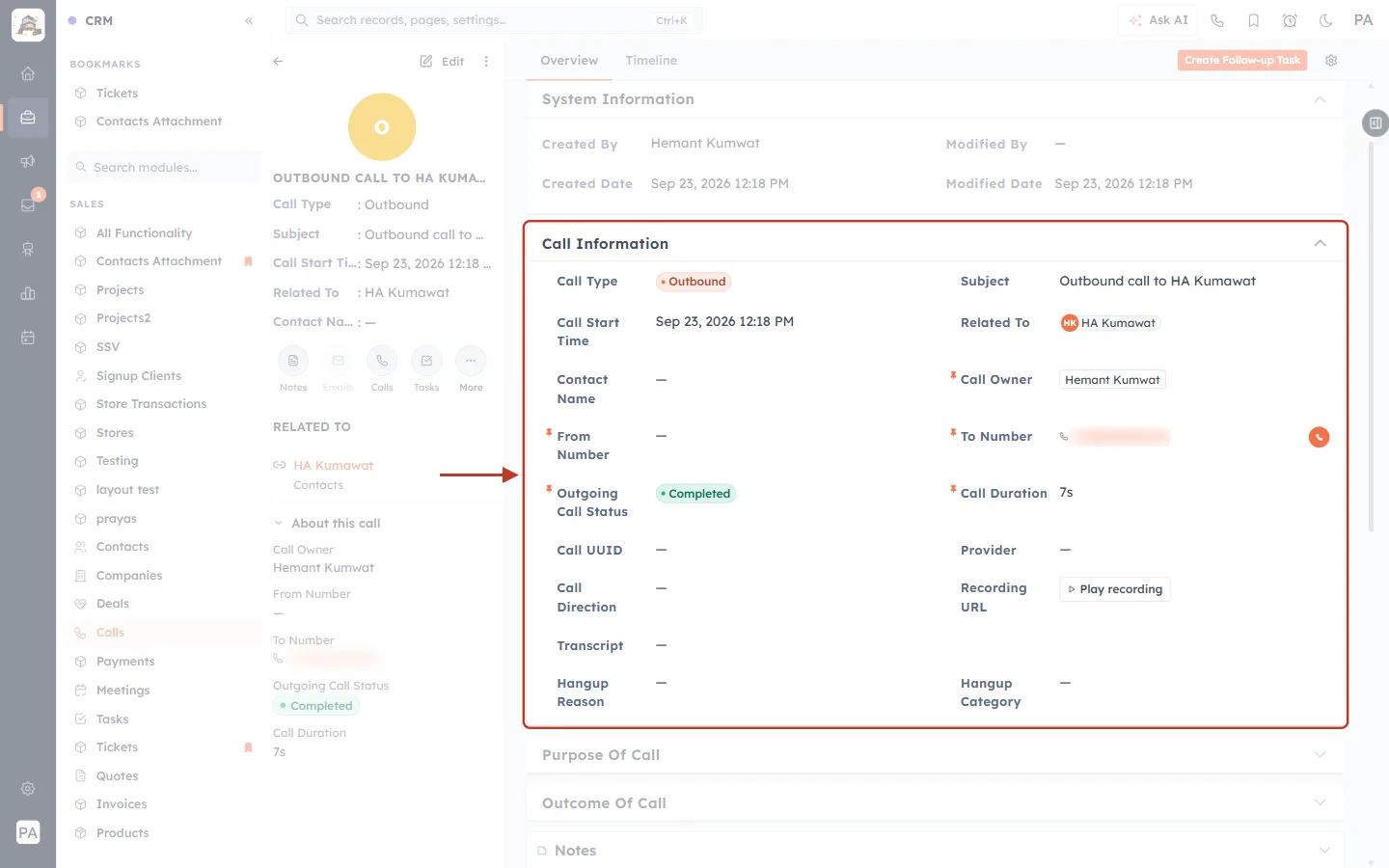Screen dimensions: 1389x868
Task: Click the bookmark icon in top bar
Action: [1254, 20]
